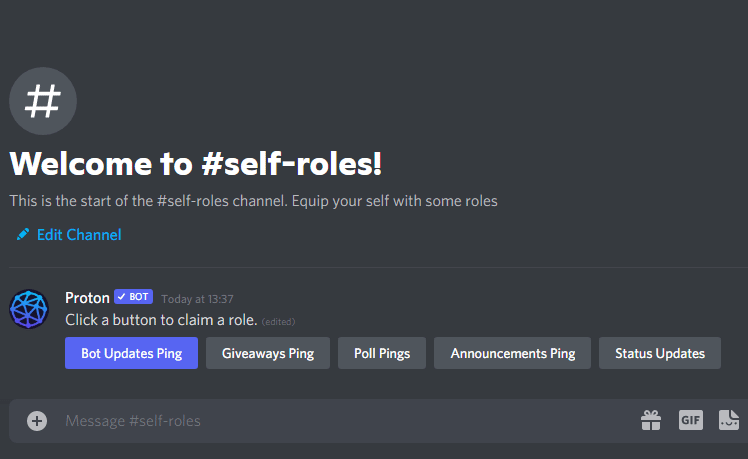748x459 pixels.
Task: Open the sticker picker icon
Action: (x=729, y=421)
